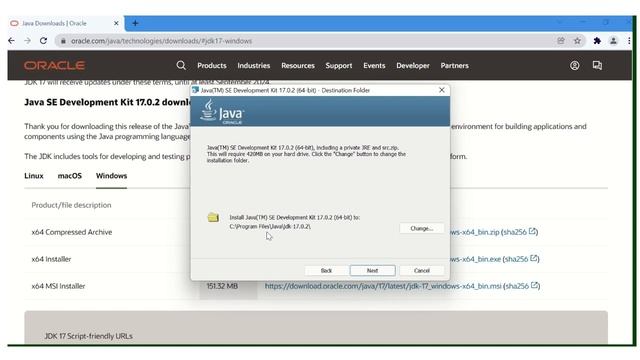Open the browser profile avatar
Screen dimensions: 640x360
point(613,41)
